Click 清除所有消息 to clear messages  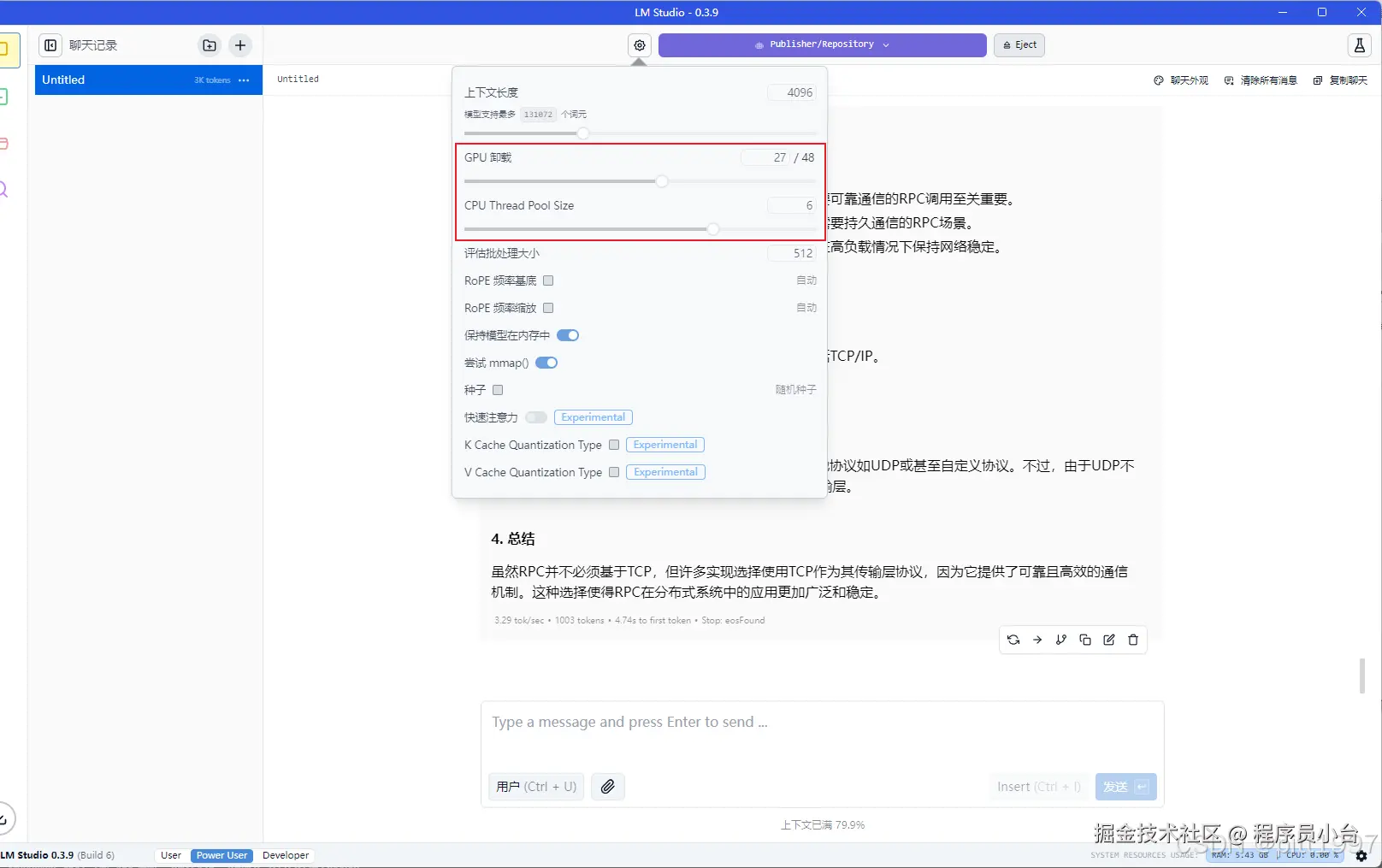[x=1261, y=80]
